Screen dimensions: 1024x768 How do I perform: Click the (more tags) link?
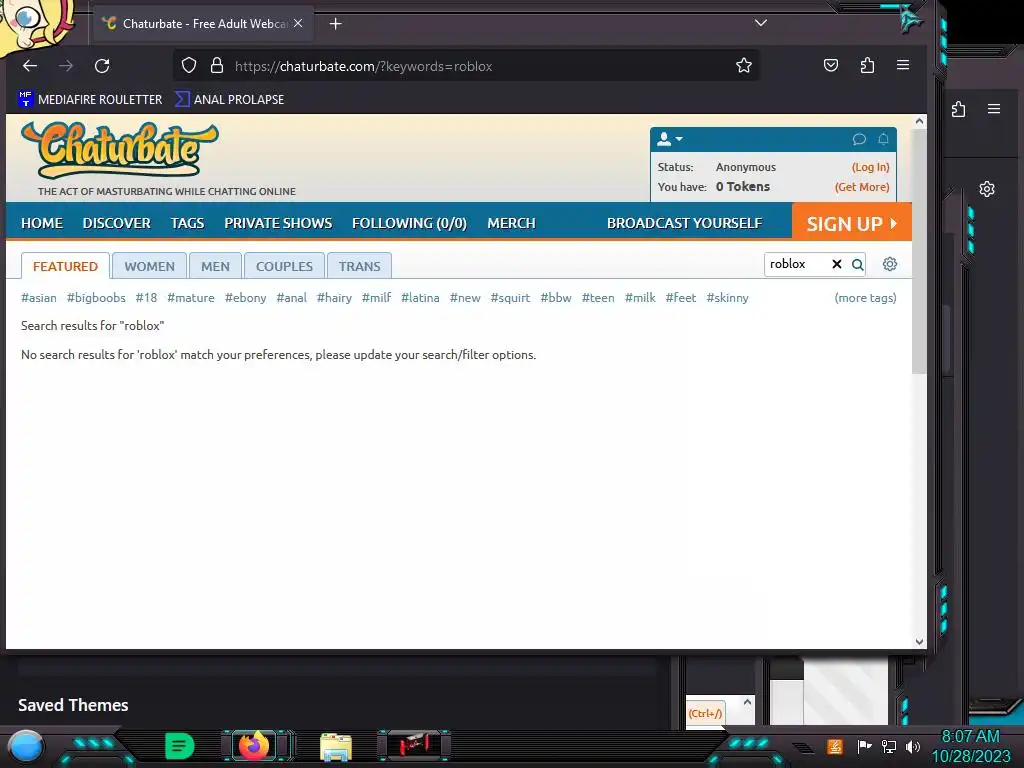pos(865,298)
